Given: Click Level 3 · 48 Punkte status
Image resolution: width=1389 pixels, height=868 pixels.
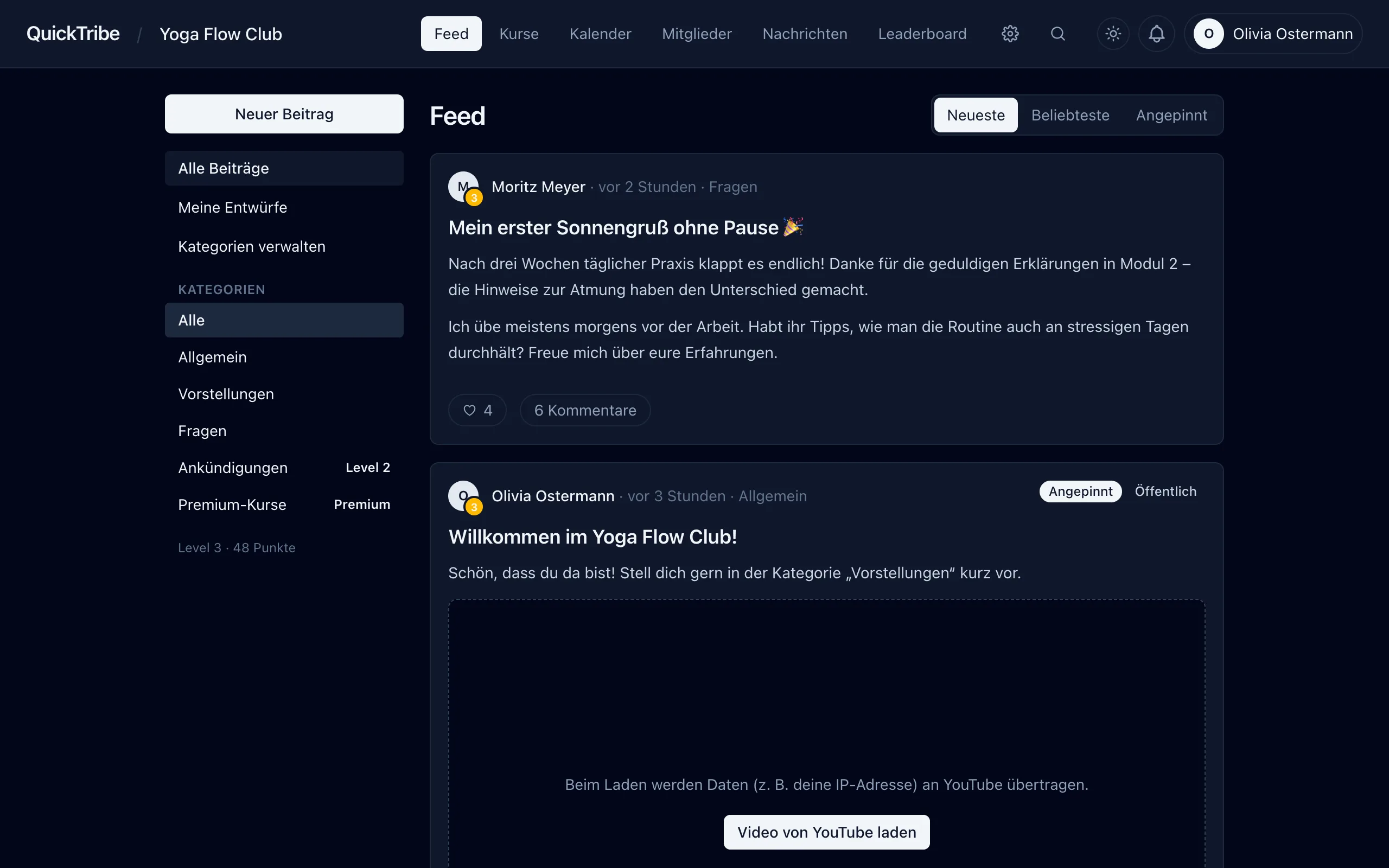Looking at the screenshot, I should [237, 548].
